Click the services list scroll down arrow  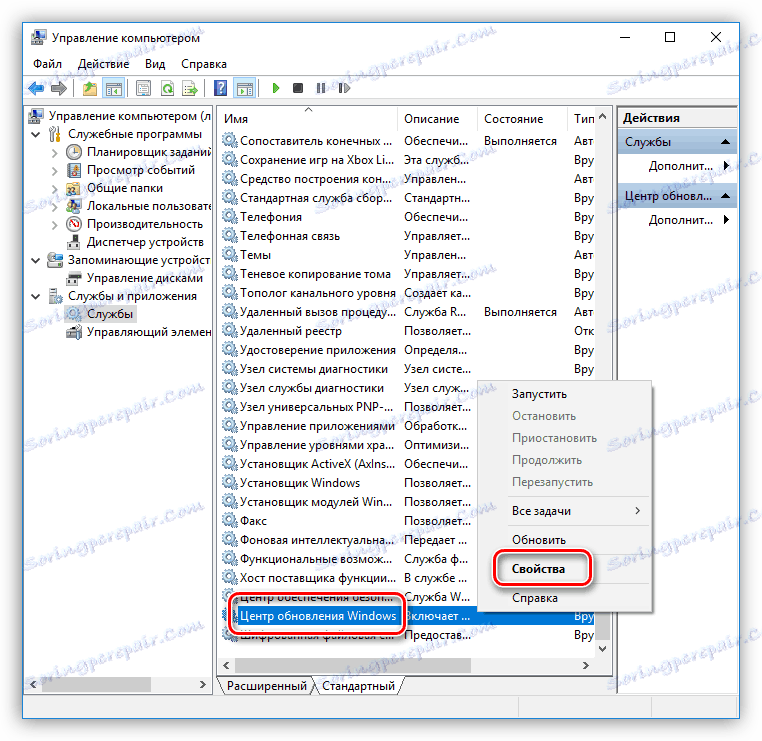603,649
